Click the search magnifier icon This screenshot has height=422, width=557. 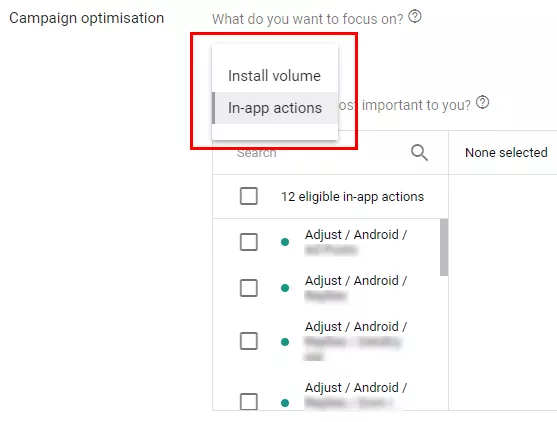(419, 153)
